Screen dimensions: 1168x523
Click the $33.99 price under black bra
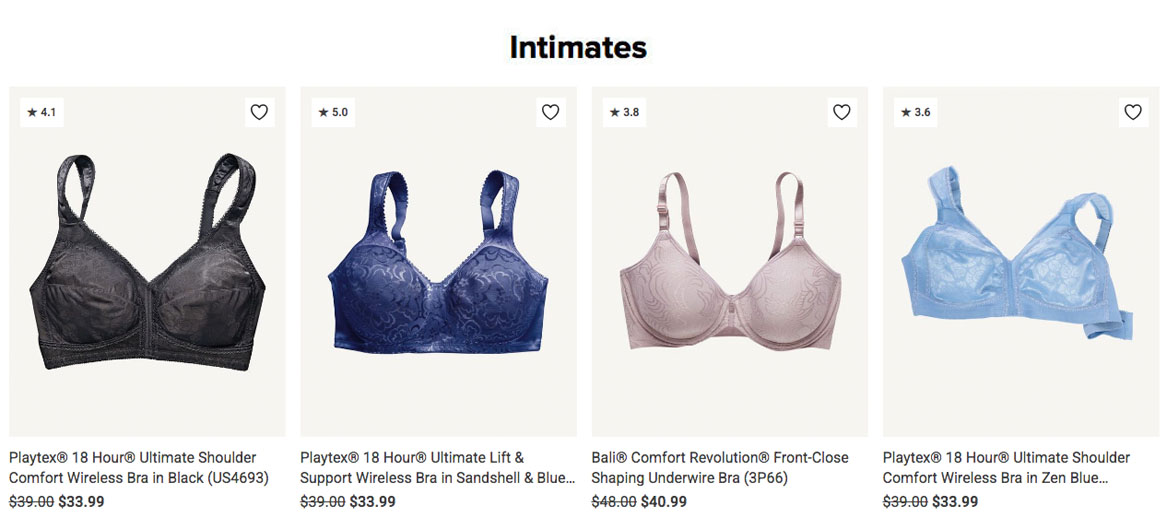point(81,501)
